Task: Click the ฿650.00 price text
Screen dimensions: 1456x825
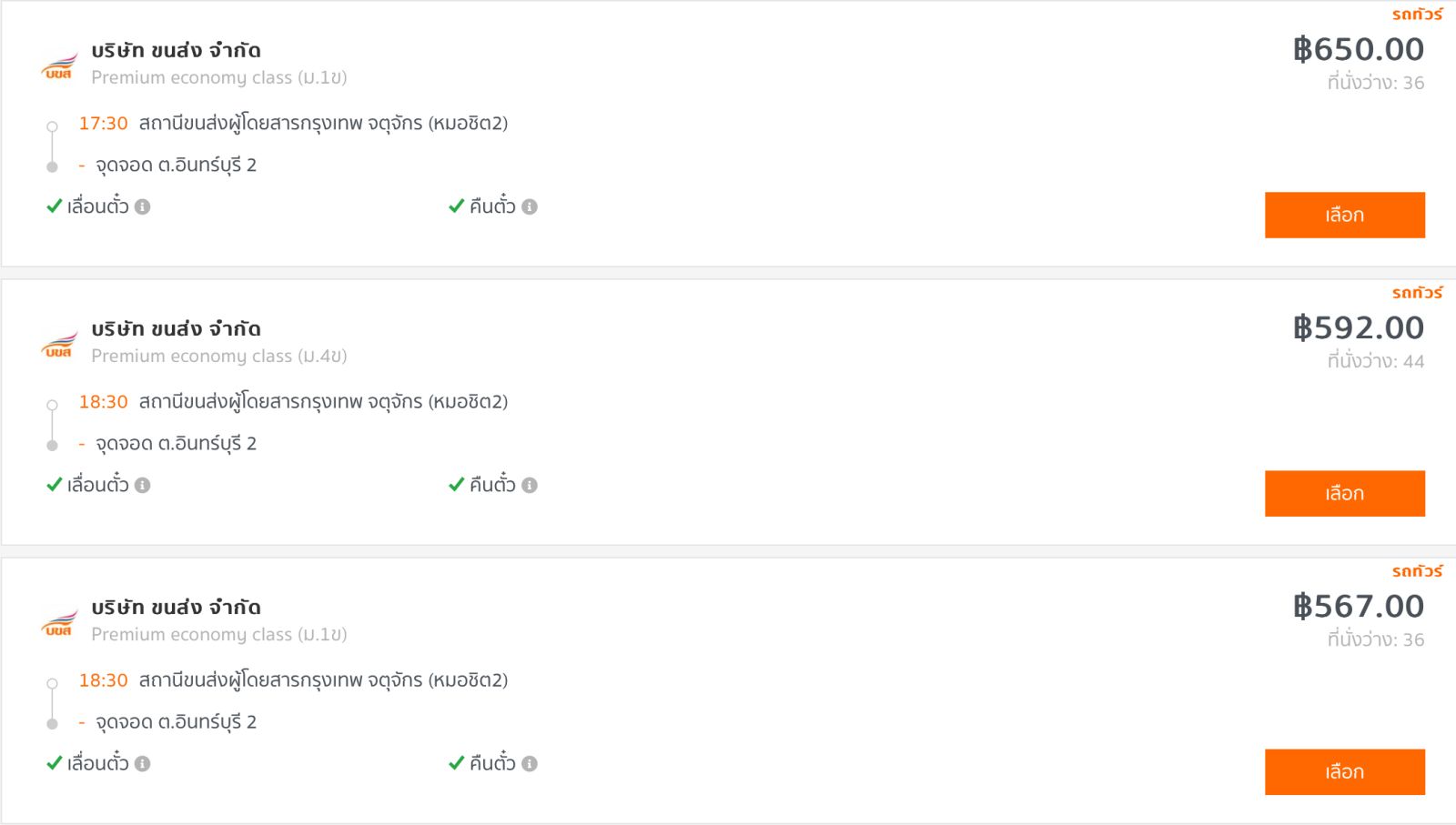Action: 1359,49
